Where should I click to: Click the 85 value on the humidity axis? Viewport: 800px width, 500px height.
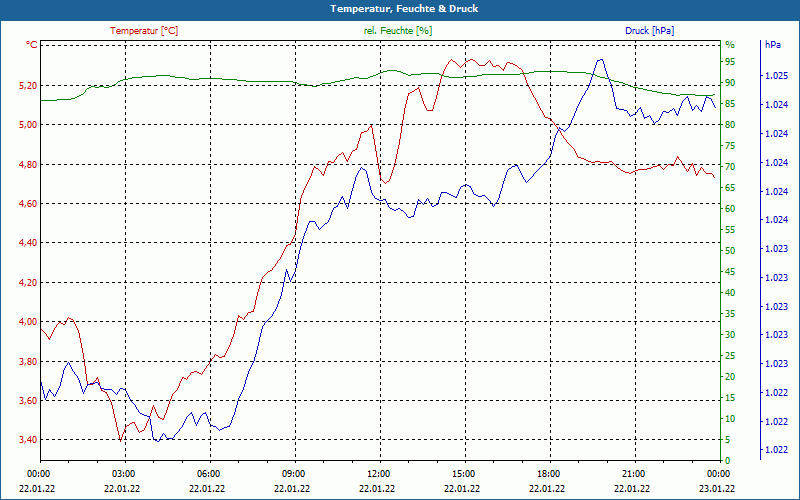730,104
